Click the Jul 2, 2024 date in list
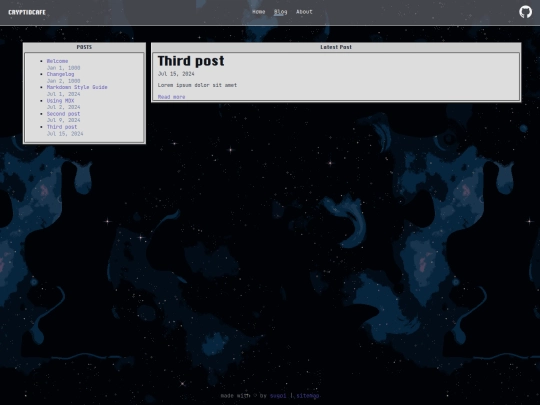 63,107
